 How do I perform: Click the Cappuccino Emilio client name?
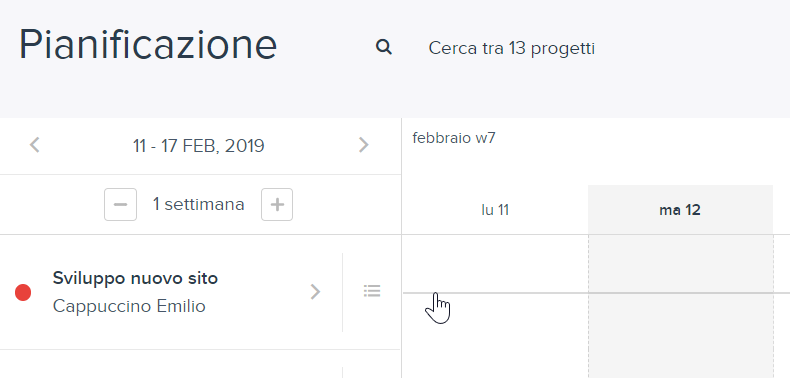point(129,306)
